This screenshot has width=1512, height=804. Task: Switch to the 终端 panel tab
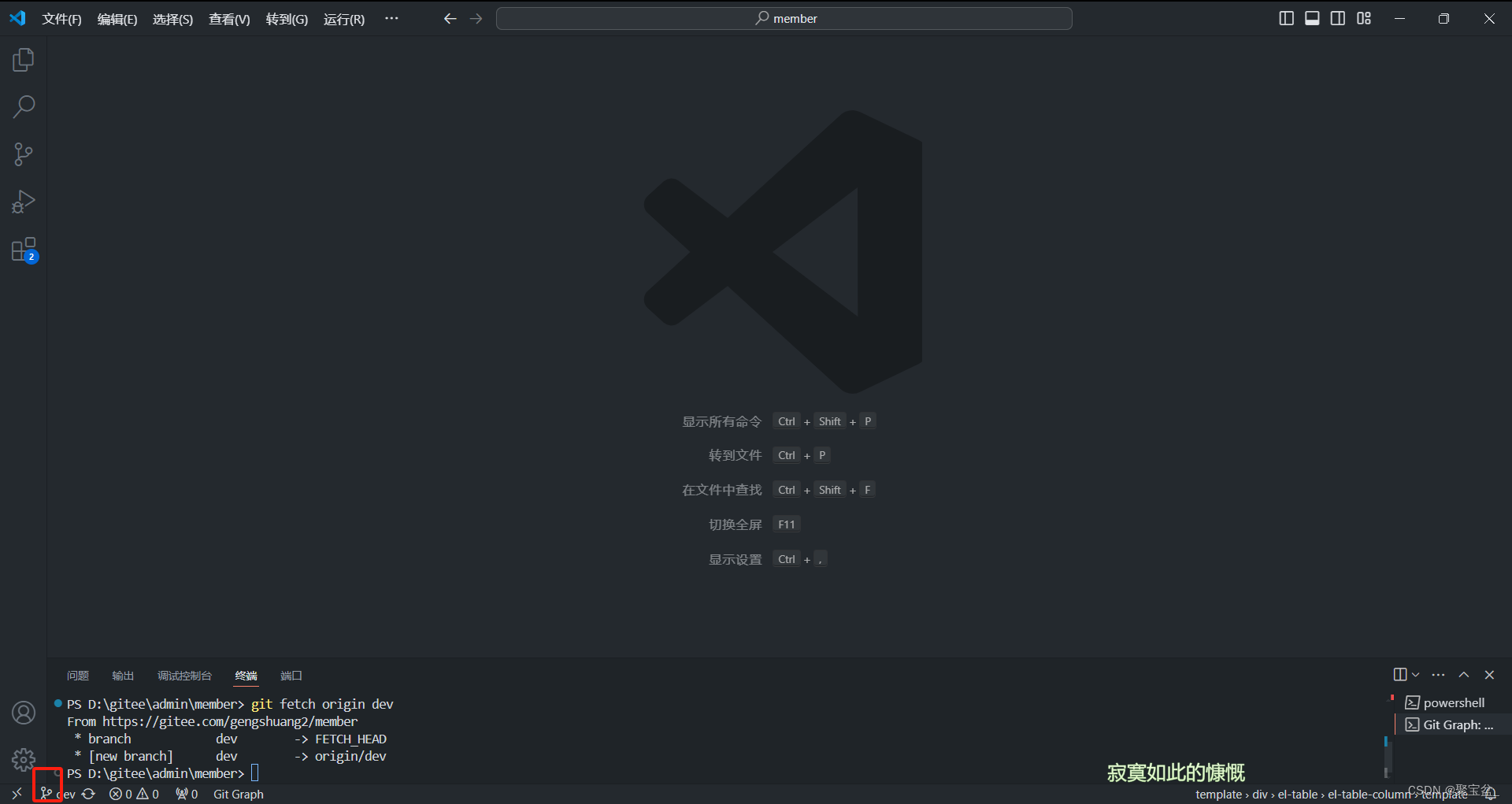click(x=246, y=676)
